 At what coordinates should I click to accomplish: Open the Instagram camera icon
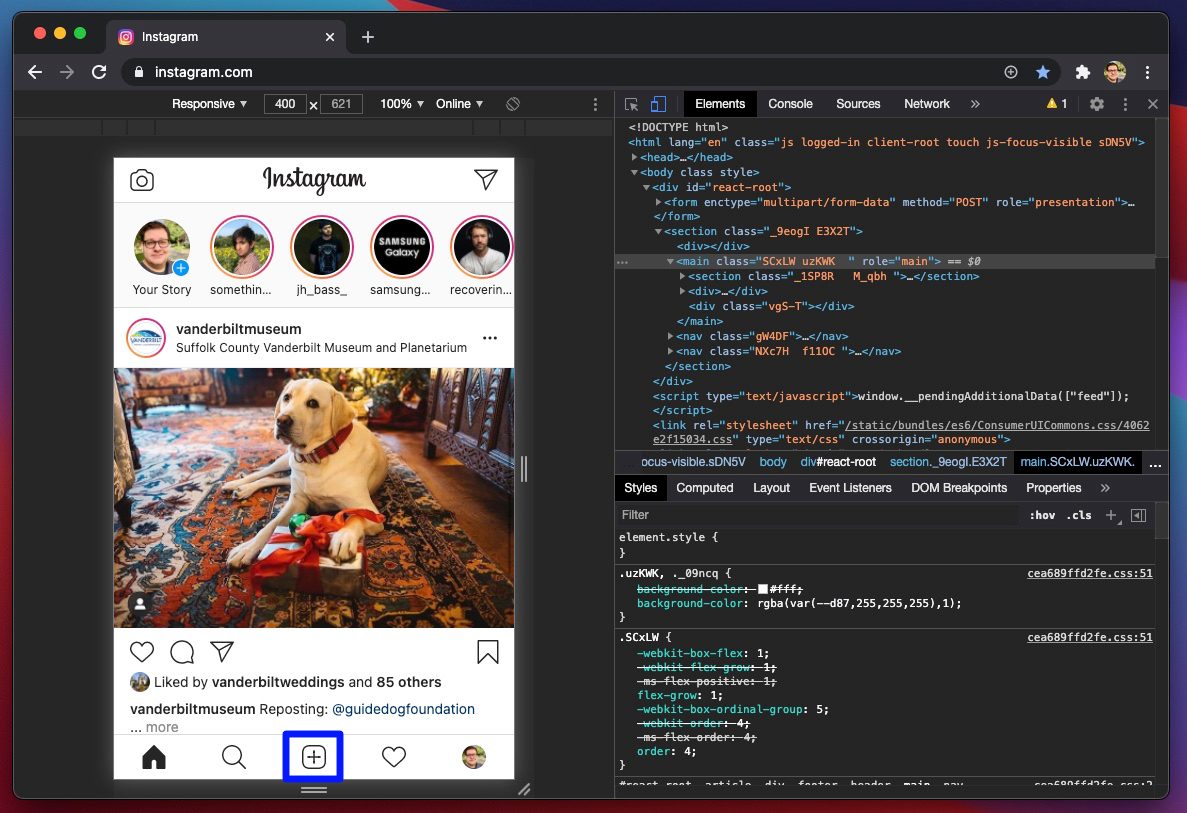(x=142, y=180)
